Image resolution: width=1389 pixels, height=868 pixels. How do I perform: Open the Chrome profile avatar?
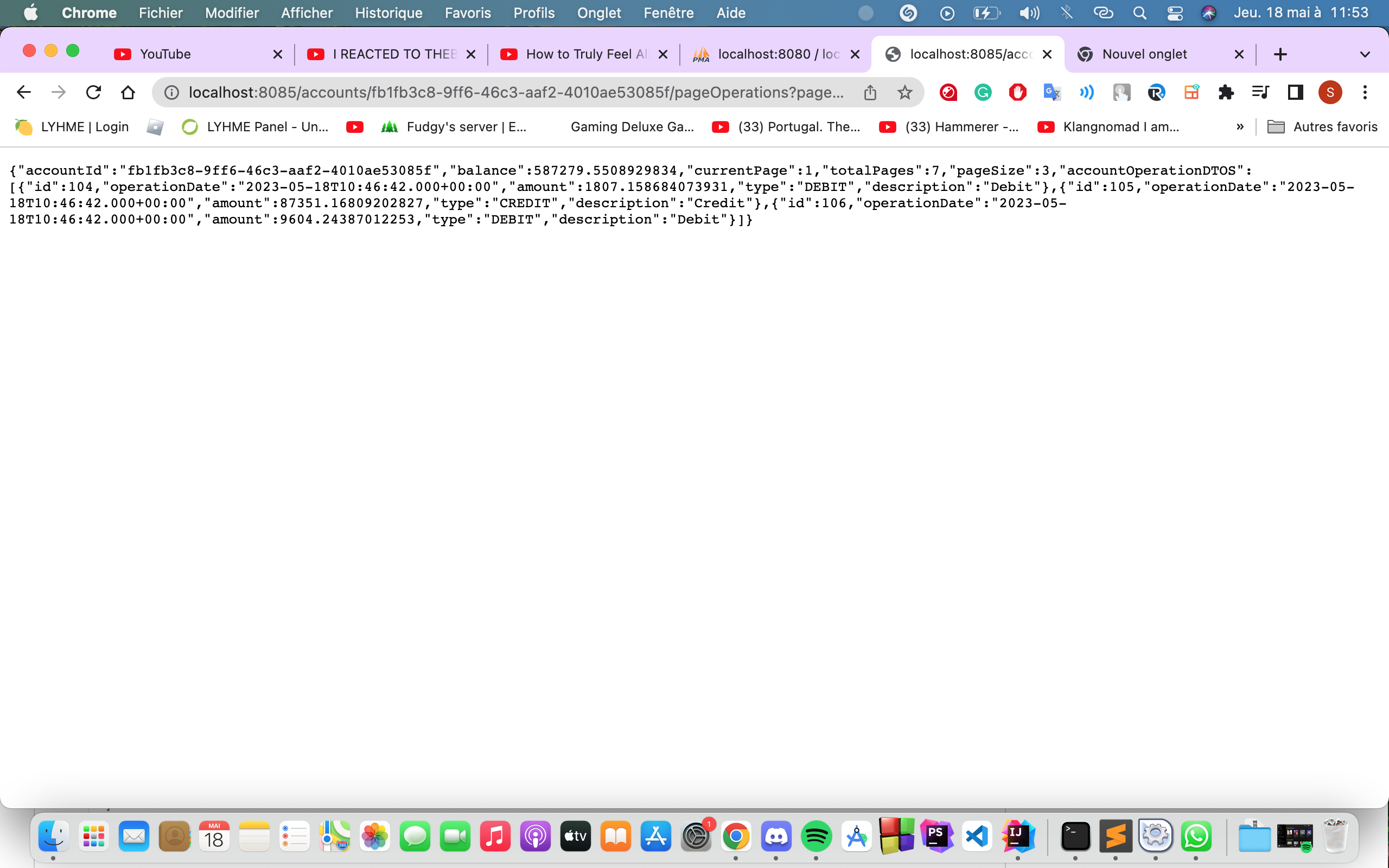1330,92
